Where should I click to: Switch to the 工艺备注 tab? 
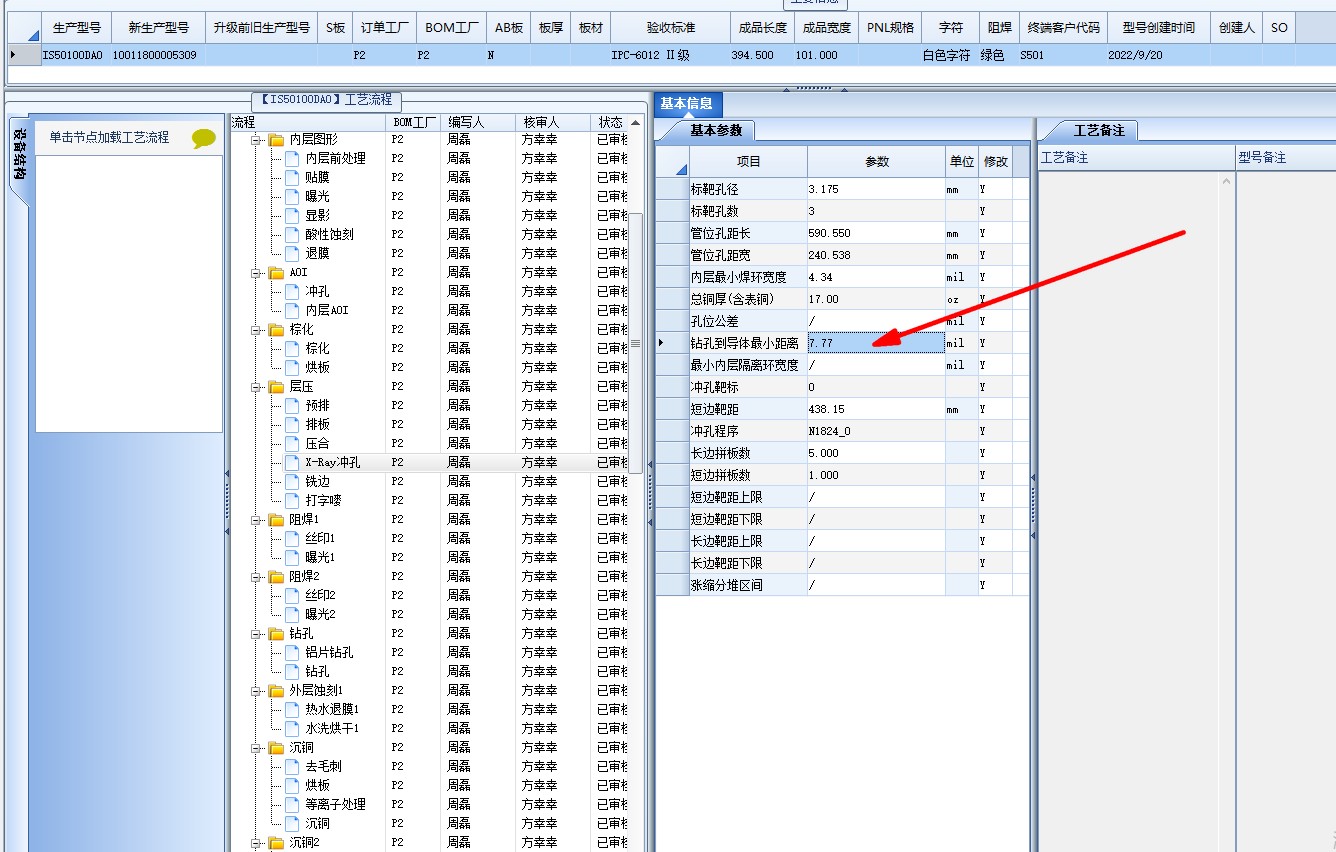point(1098,131)
